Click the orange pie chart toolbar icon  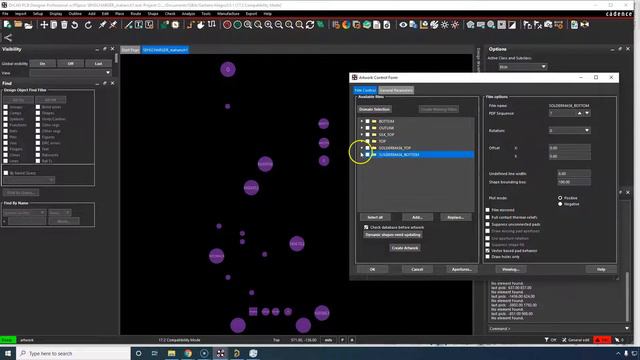(346, 25)
